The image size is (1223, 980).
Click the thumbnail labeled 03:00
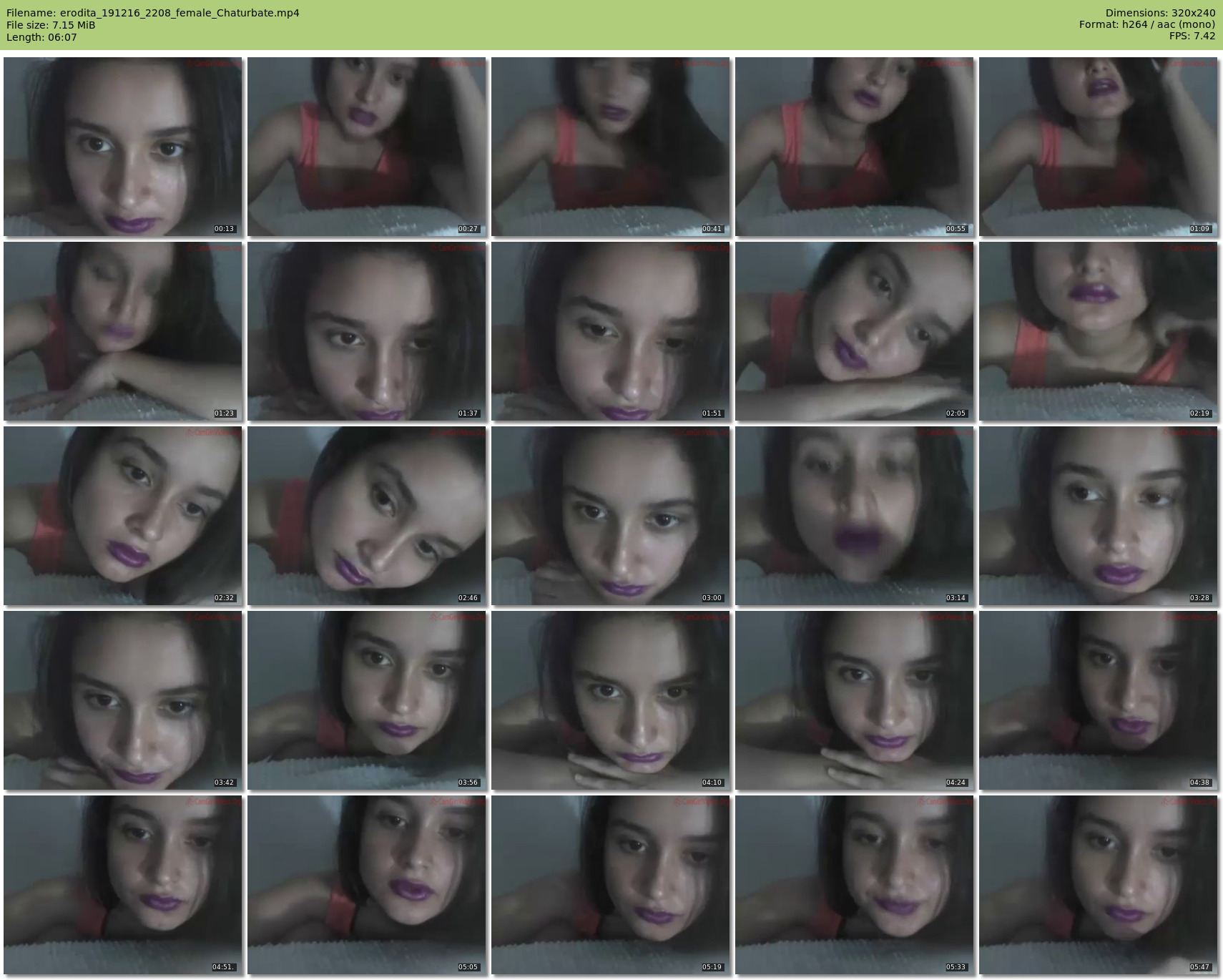pos(610,516)
